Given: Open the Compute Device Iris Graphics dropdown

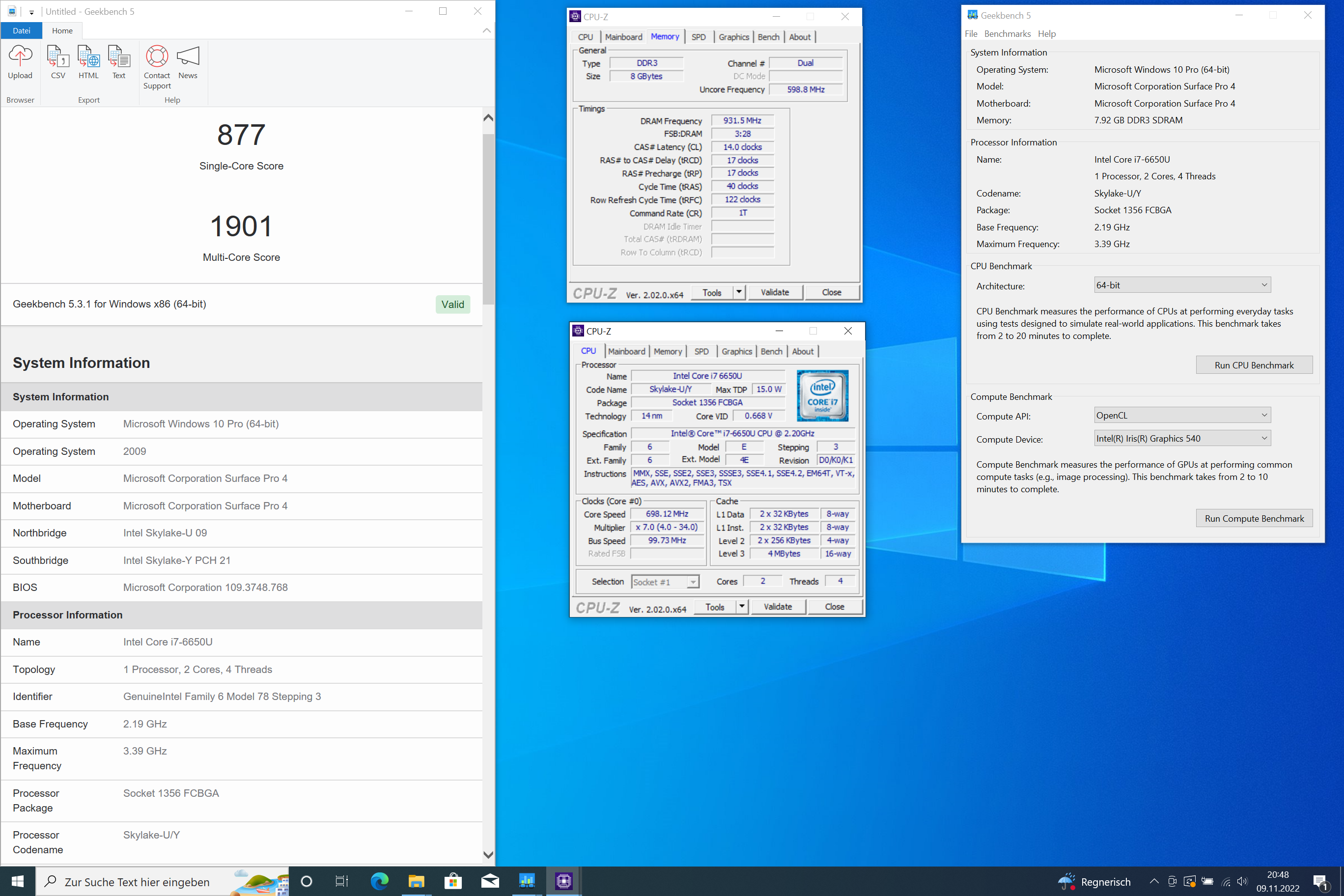Looking at the screenshot, I should [1182, 438].
